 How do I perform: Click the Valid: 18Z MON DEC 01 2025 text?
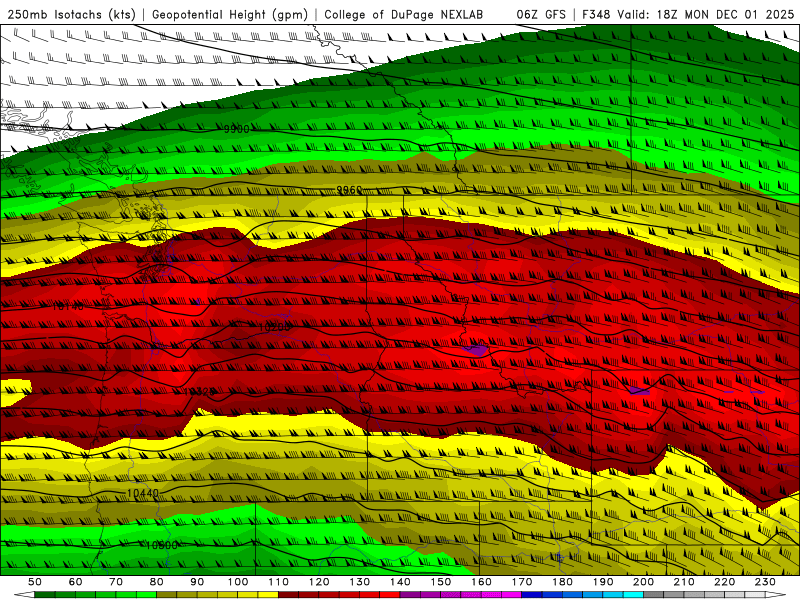pyautogui.click(x=706, y=14)
